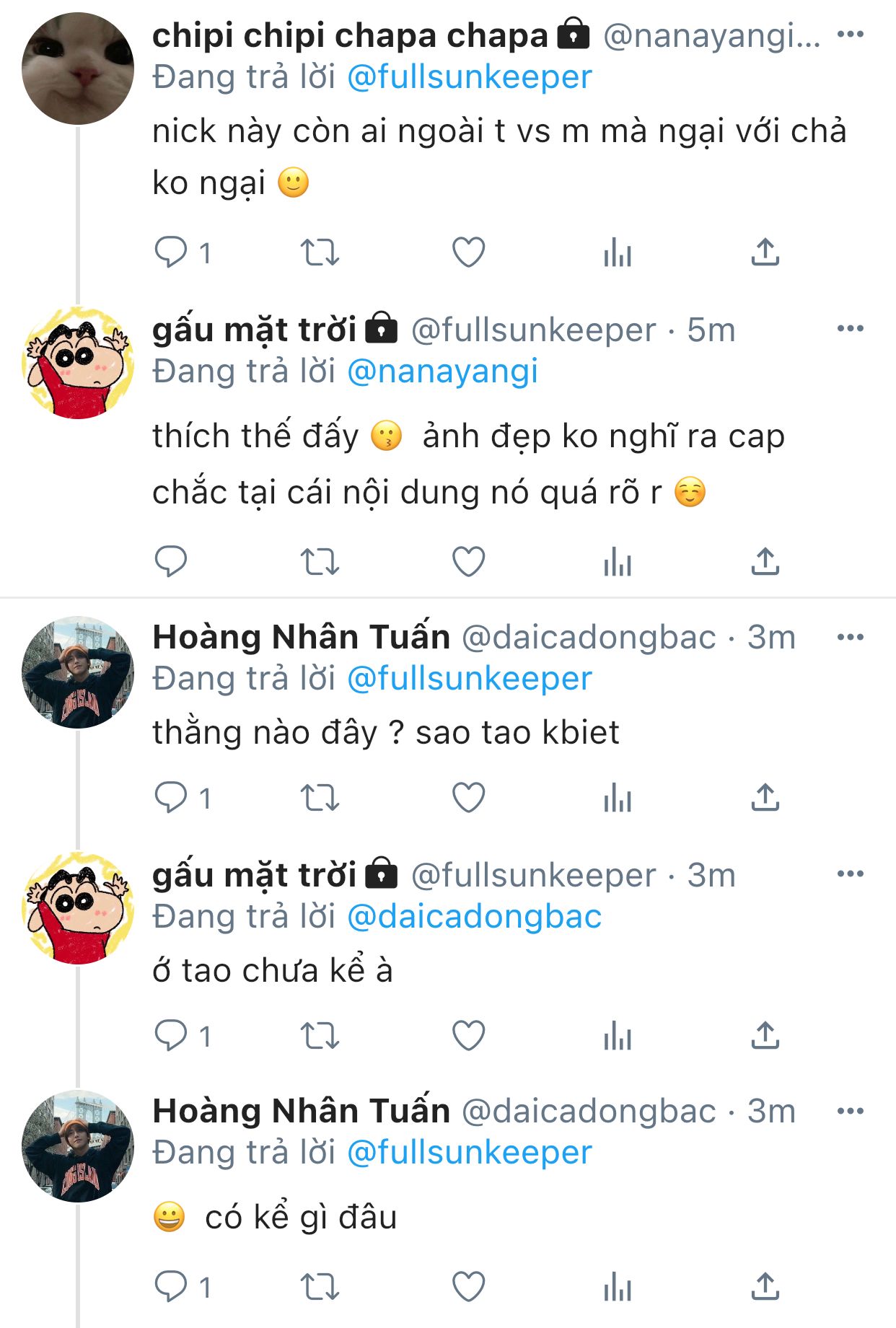Screen dimensions: 896x1328
Task: Open the cat profile picture of chipi chipi
Action: pos(78,69)
